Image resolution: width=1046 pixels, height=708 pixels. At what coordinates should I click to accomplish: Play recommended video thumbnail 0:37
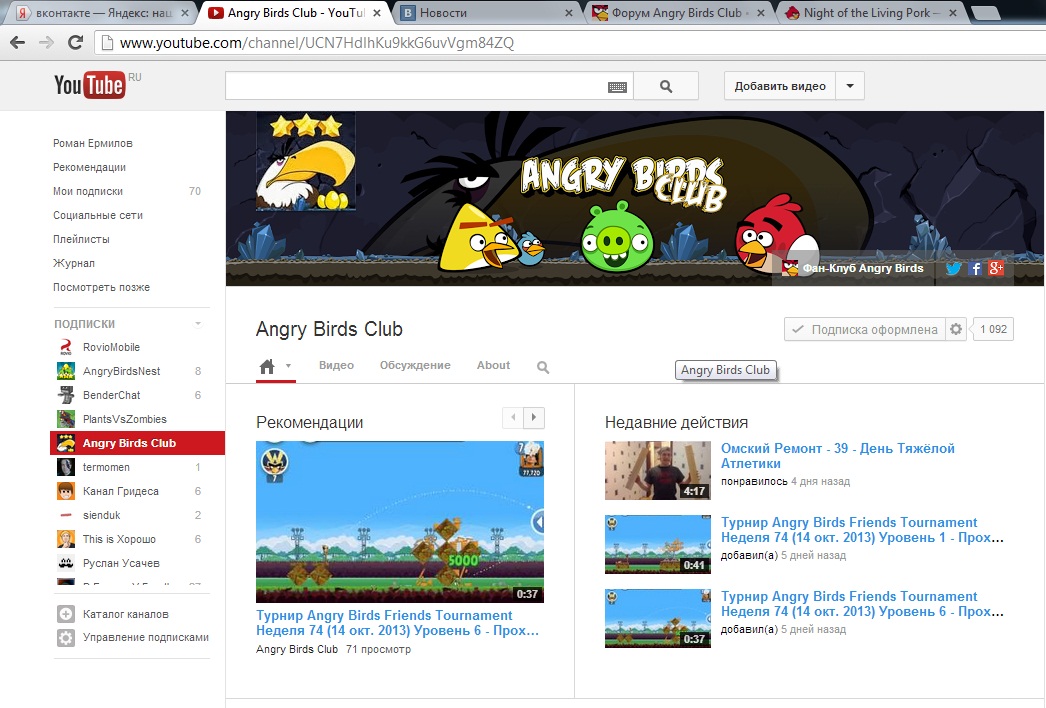click(400, 522)
